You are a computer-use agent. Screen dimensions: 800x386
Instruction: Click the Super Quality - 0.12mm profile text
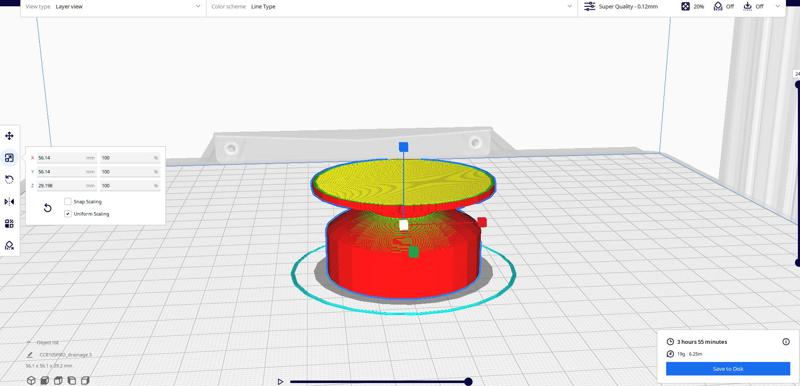point(629,7)
